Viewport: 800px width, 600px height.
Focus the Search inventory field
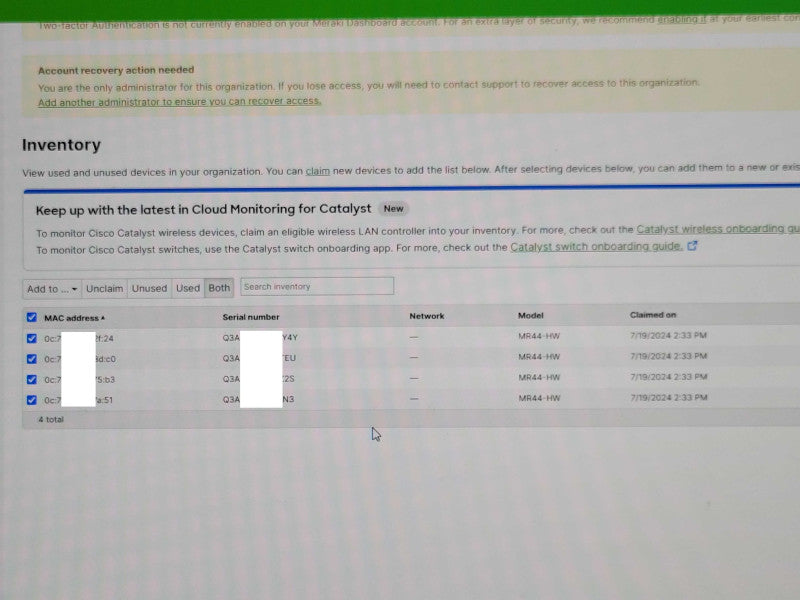point(317,286)
